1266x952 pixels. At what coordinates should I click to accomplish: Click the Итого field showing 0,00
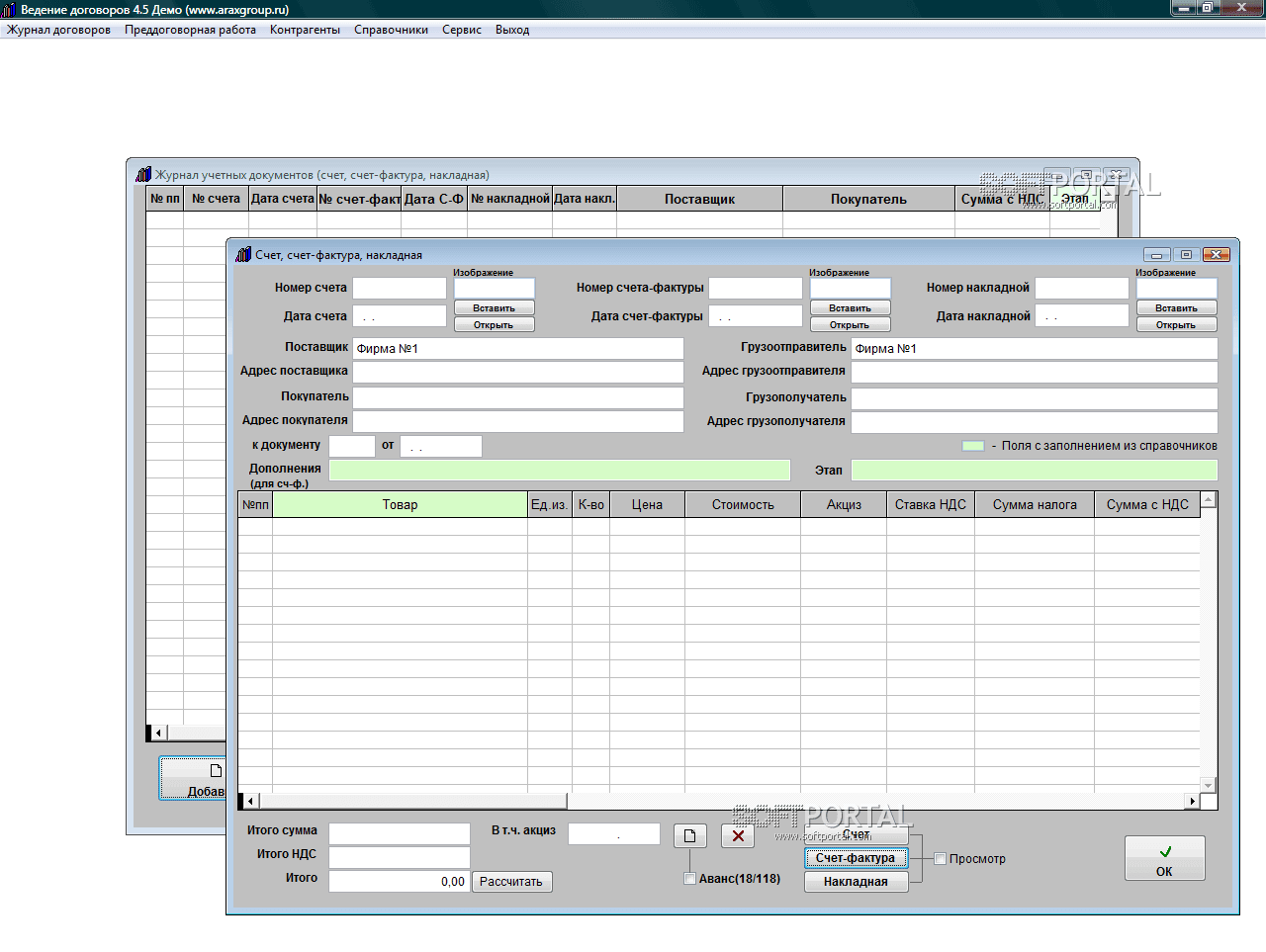400,881
